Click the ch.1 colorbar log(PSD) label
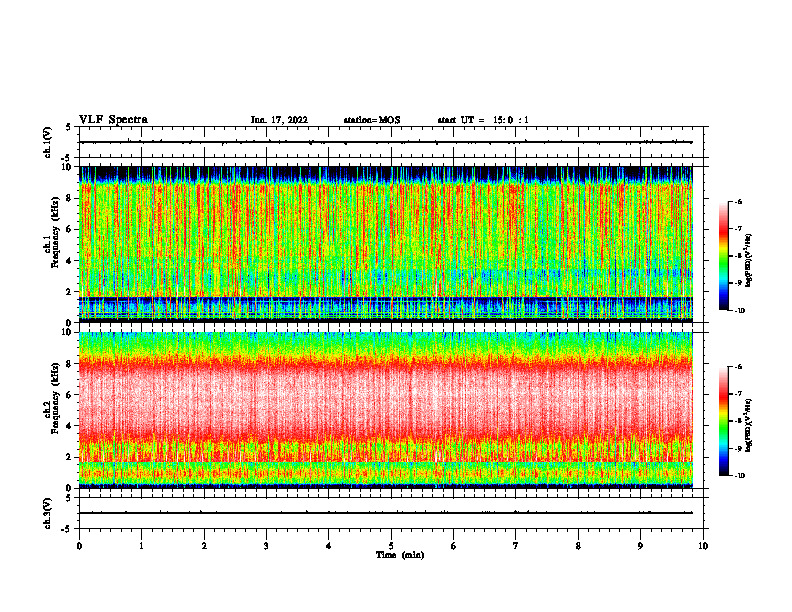 [749, 261]
